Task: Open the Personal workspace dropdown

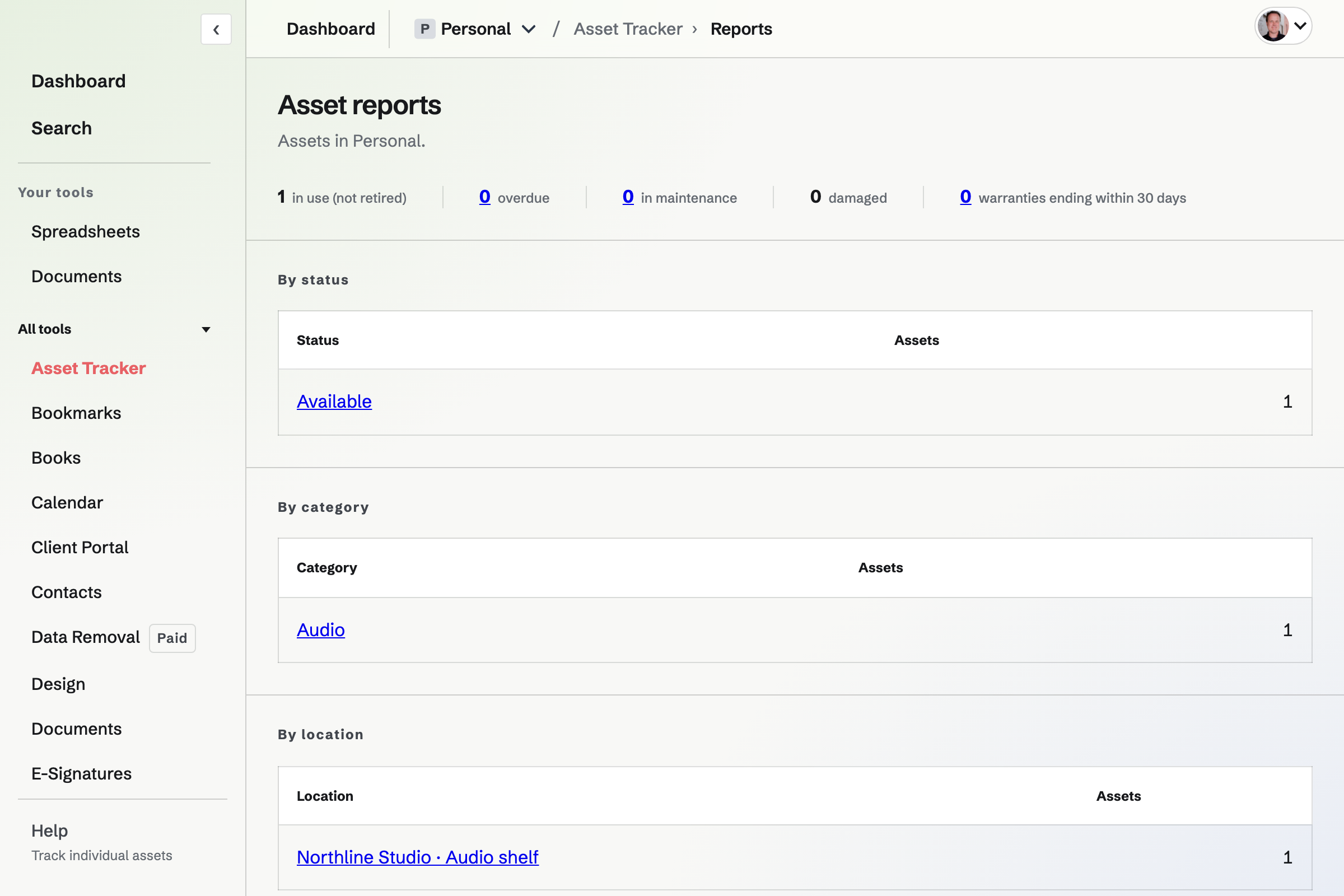Action: coord(475,29)
